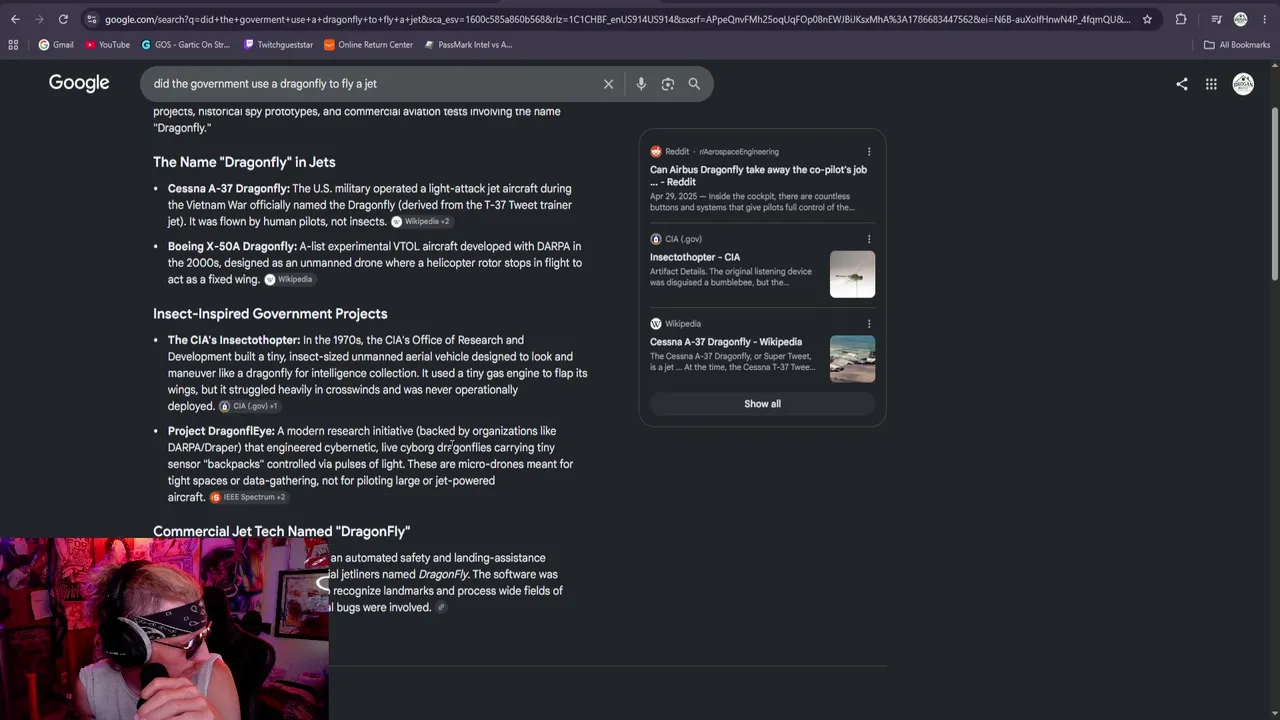Start a search by voice
The width and height of the screenshot is (1280, 720).
641,84
